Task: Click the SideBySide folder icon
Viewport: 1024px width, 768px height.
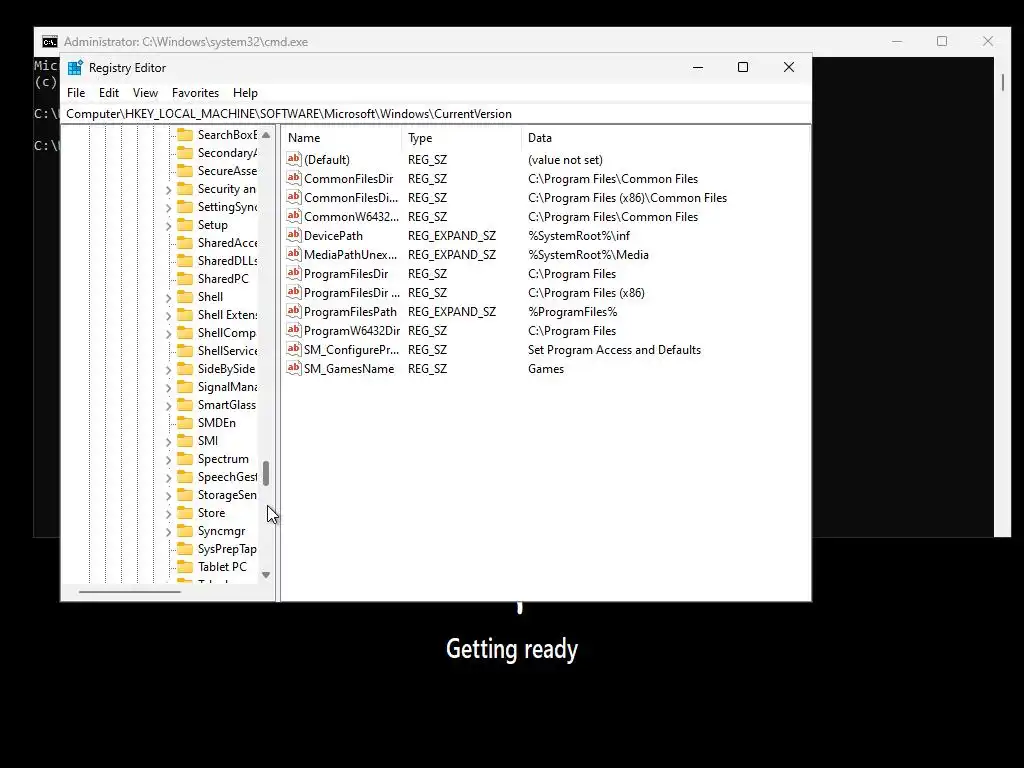Action: tap(185, 369)
